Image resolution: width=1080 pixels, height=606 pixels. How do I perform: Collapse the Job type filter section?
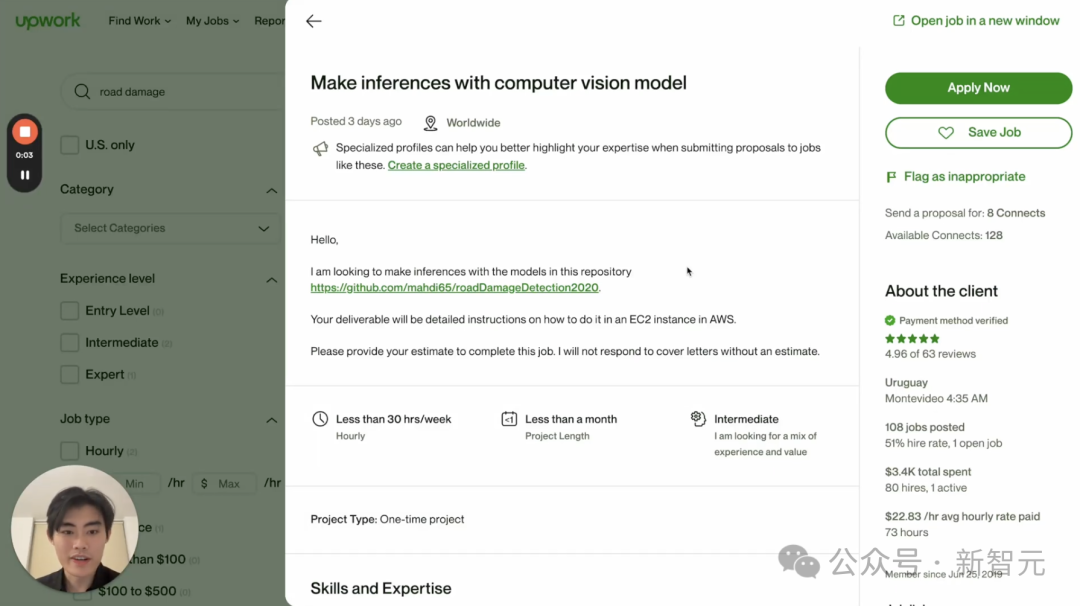pyautogui.click(x=271, y=420)
